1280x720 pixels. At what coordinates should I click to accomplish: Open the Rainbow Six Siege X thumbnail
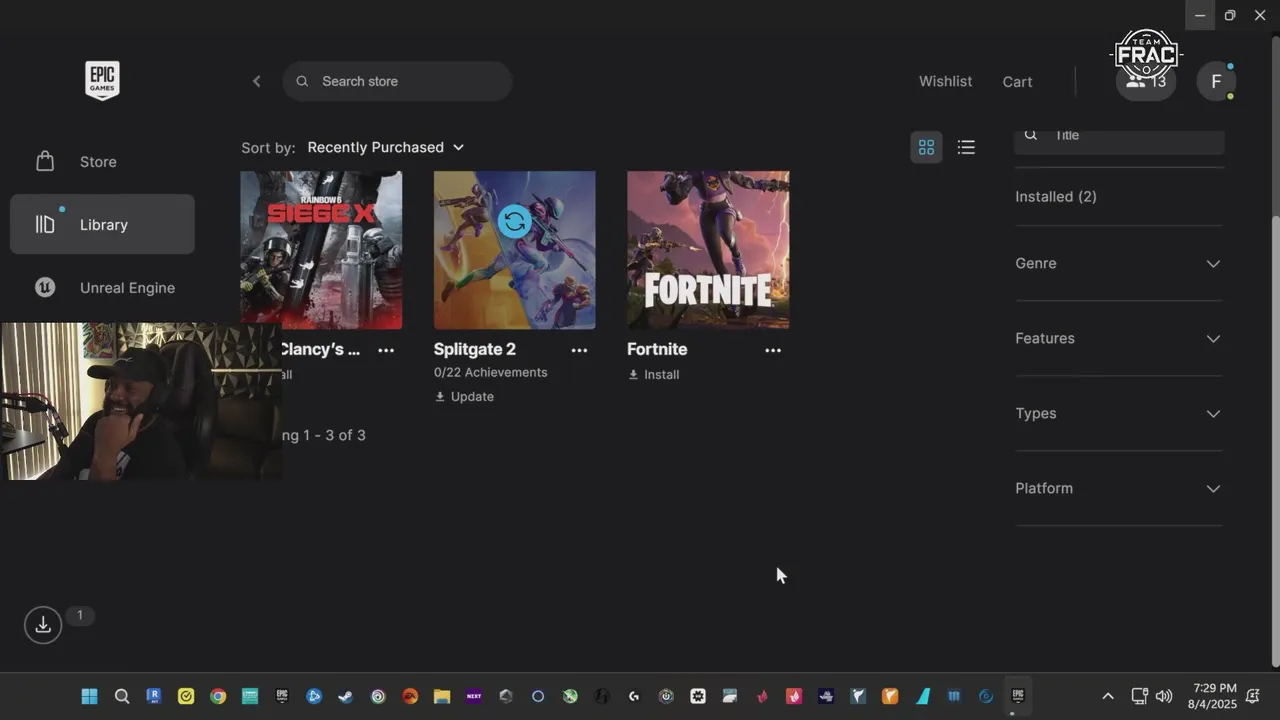321,249
